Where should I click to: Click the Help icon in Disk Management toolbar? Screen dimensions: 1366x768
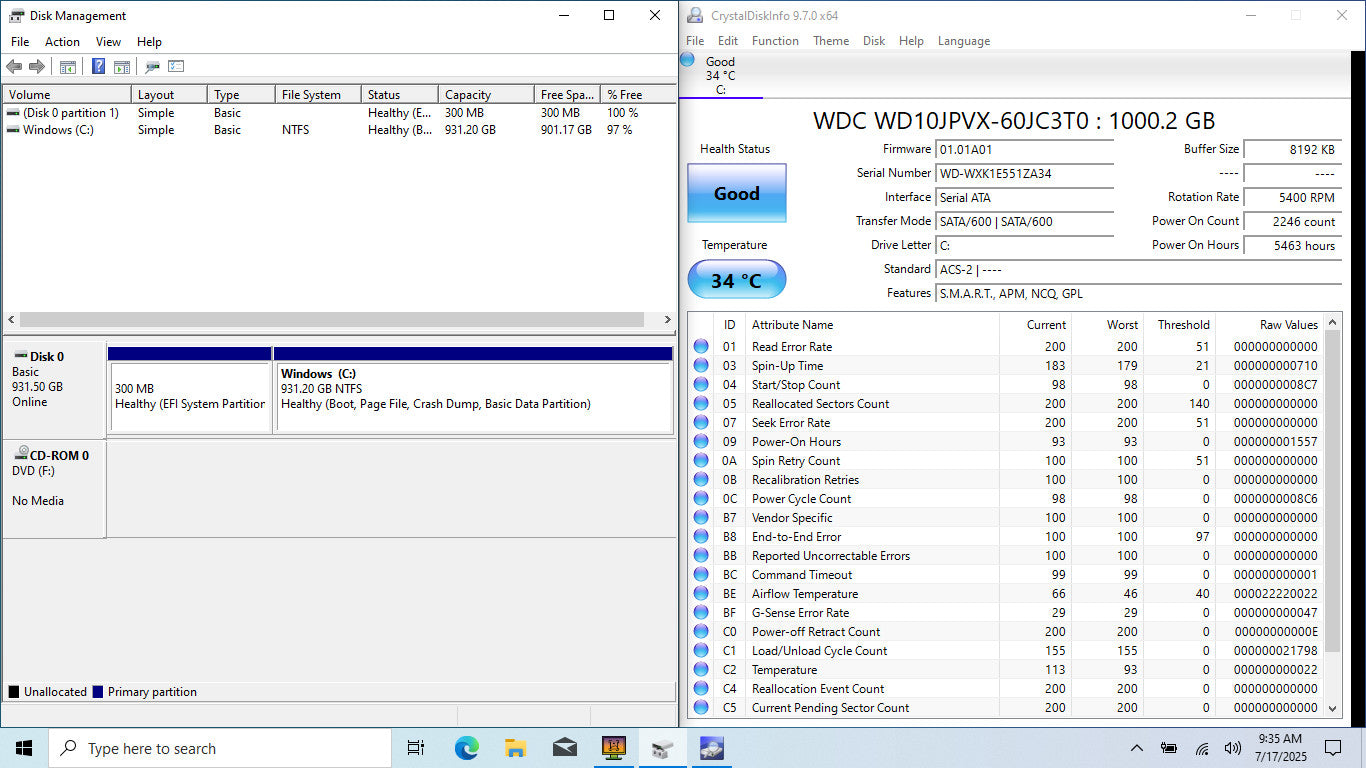tap(98, 67)
